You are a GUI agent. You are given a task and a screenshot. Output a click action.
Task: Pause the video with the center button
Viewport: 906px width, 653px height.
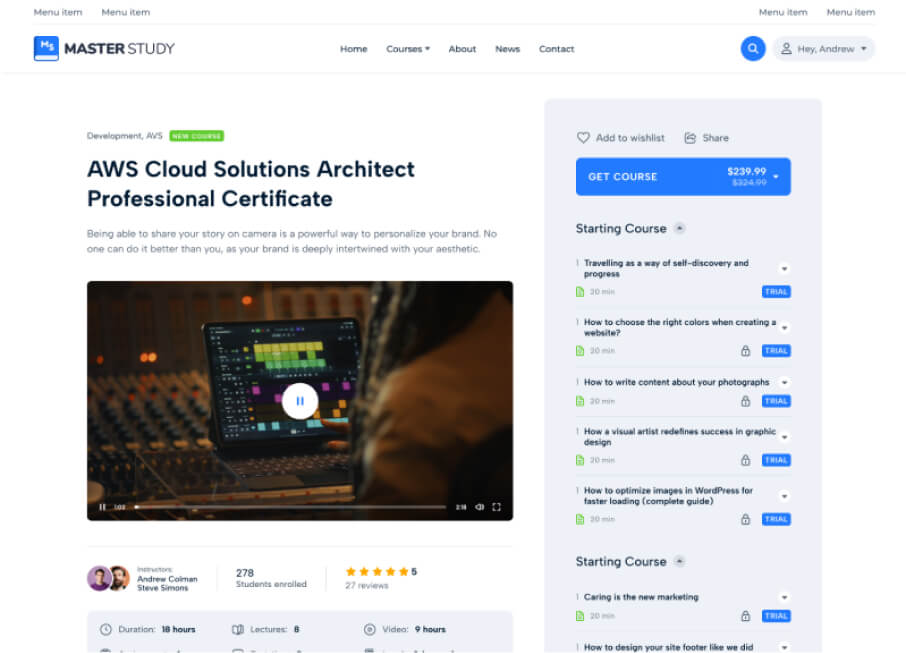tap(300, 401)
